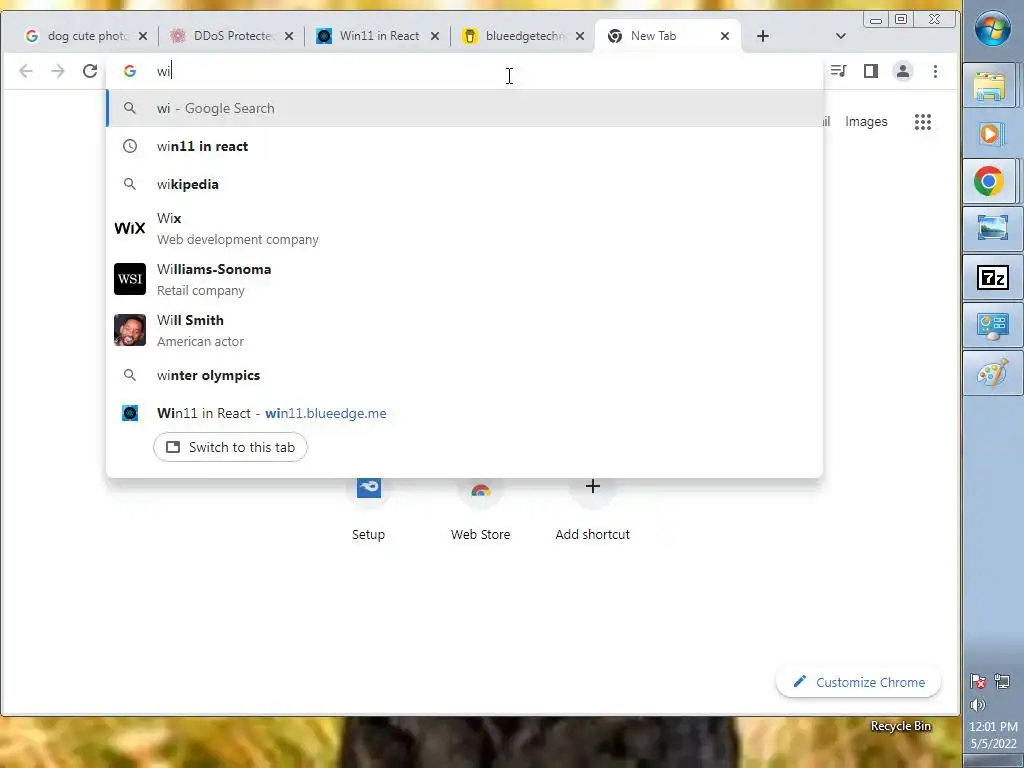This screenshot has height=768, width=1024.
Task: Click the Will Smith photo thumbnail
Action: tap(130, 330)
